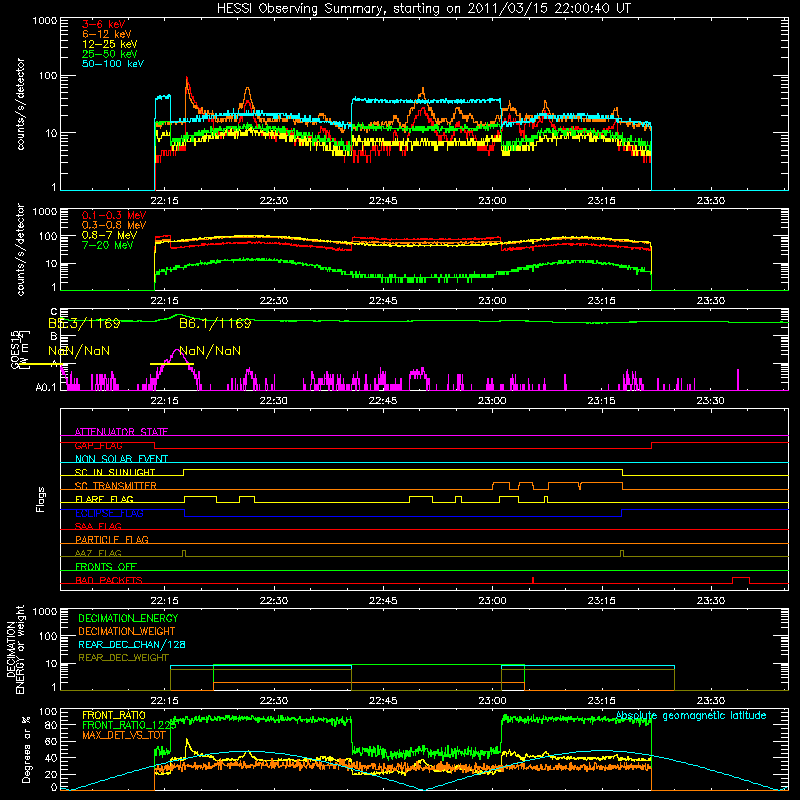Click the 'PARTICLE_FLAG' label
Screen dimensions: 800x800
112,539
